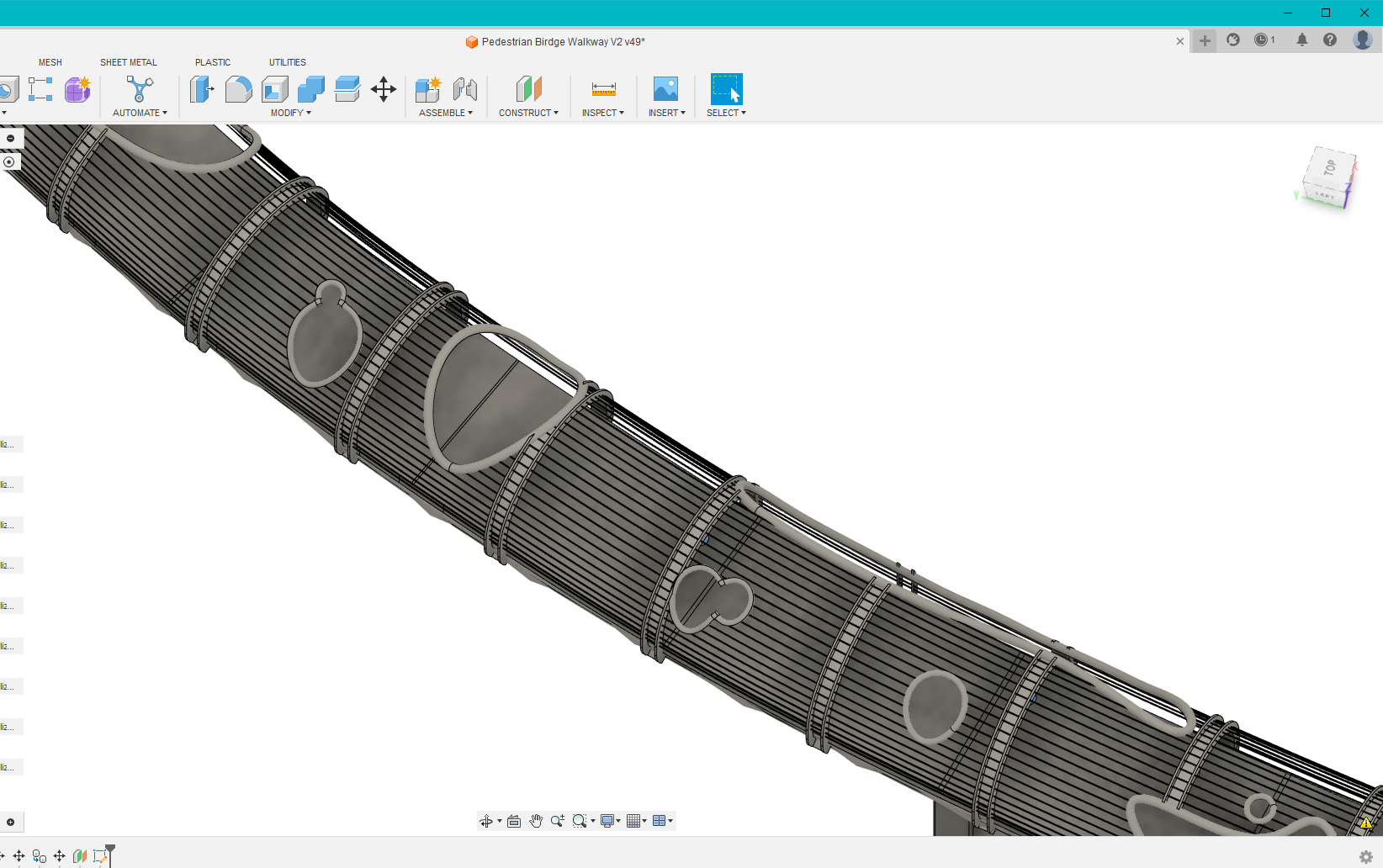Switch to the Sheet Metal tab
This screenshot has width=1383, height=868.
point(128,61)
